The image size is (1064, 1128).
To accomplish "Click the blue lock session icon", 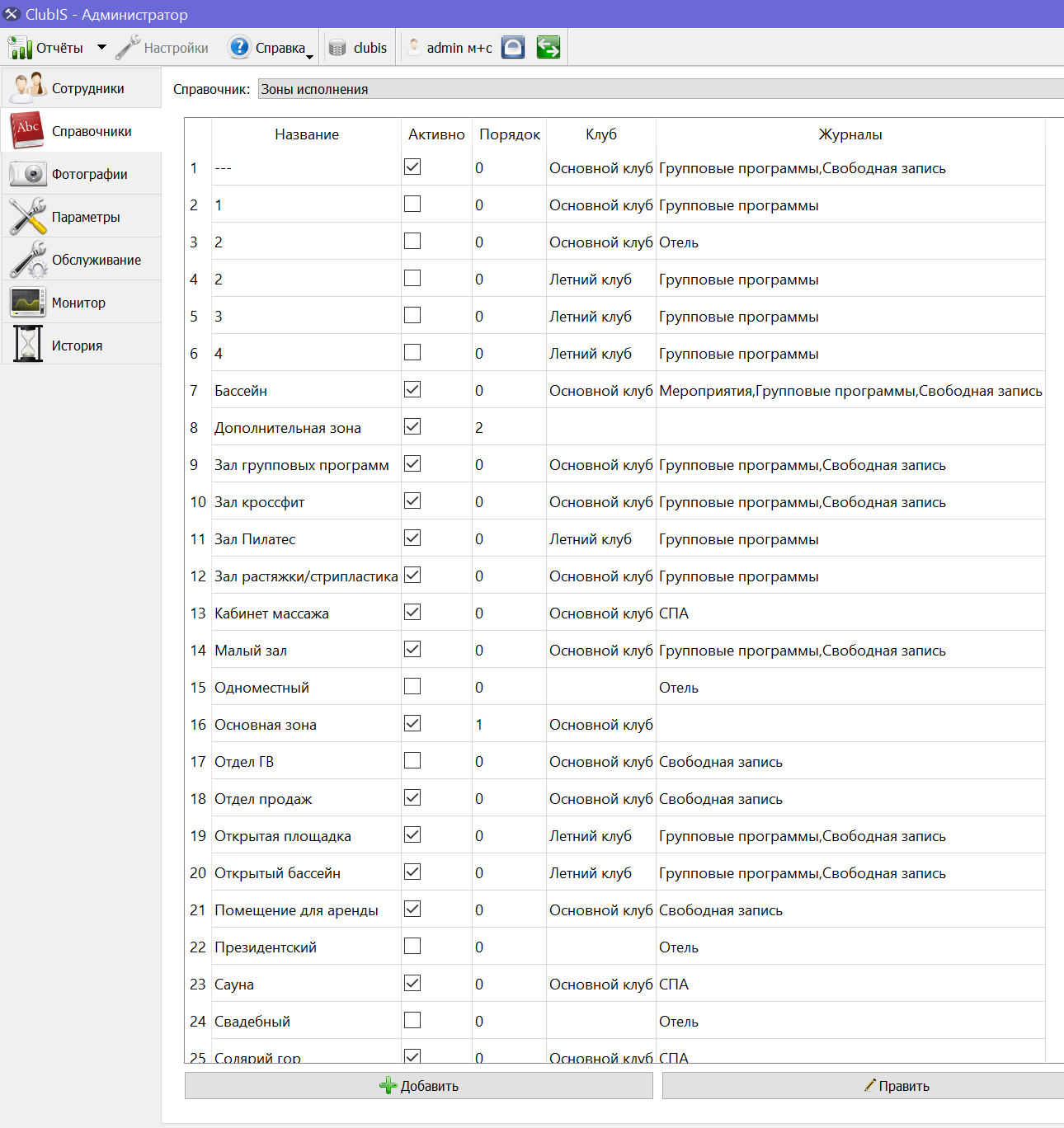I will (x=513, y=48).
